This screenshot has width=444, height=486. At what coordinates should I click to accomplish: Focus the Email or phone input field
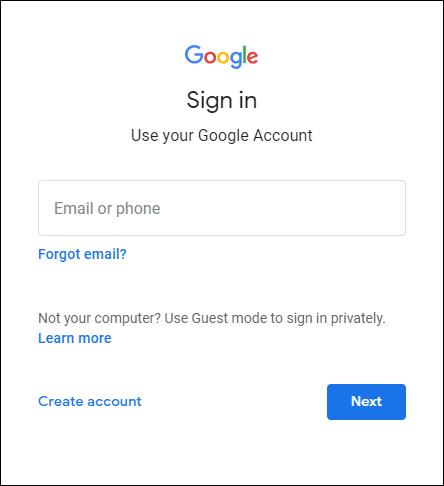[222, 208]
